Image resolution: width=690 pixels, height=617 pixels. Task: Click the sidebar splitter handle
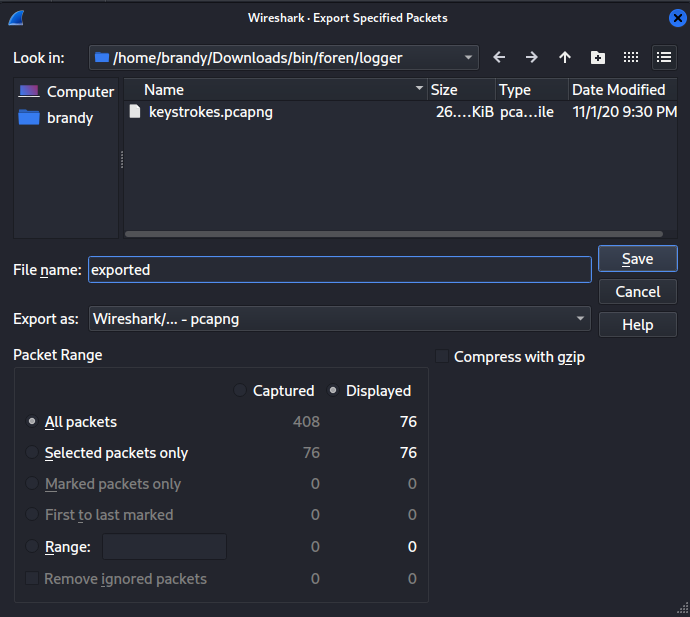pos(122,159)
